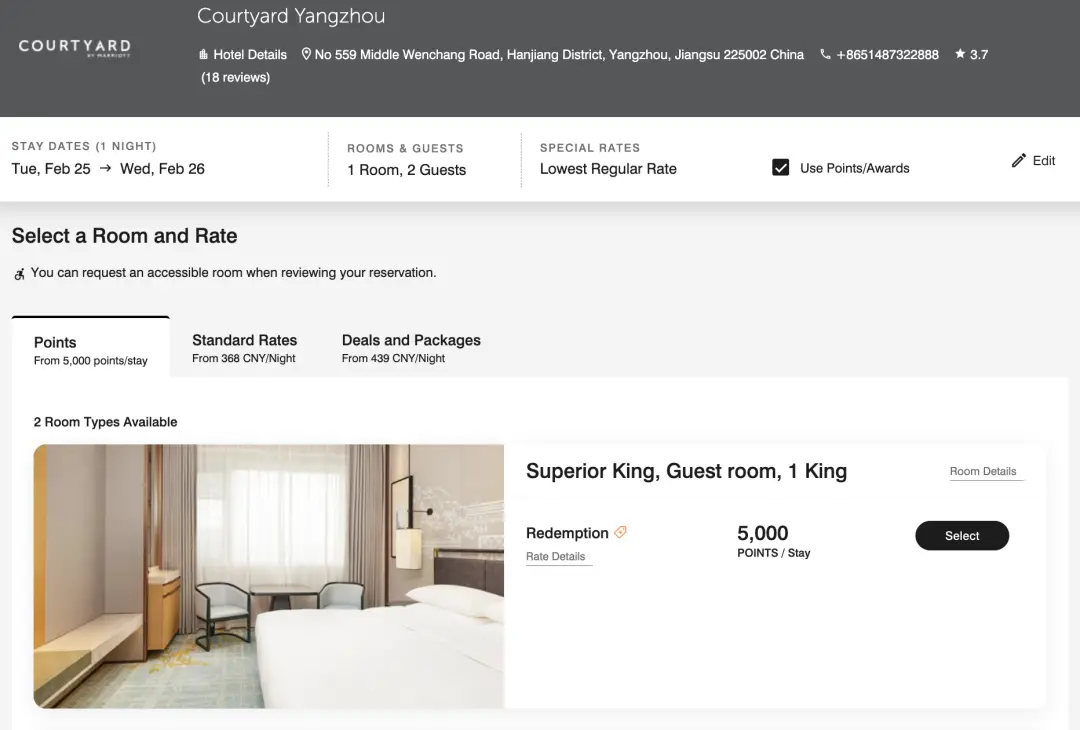
Task: Click the wheelchair accessibility icon
Action: point(19,273)
